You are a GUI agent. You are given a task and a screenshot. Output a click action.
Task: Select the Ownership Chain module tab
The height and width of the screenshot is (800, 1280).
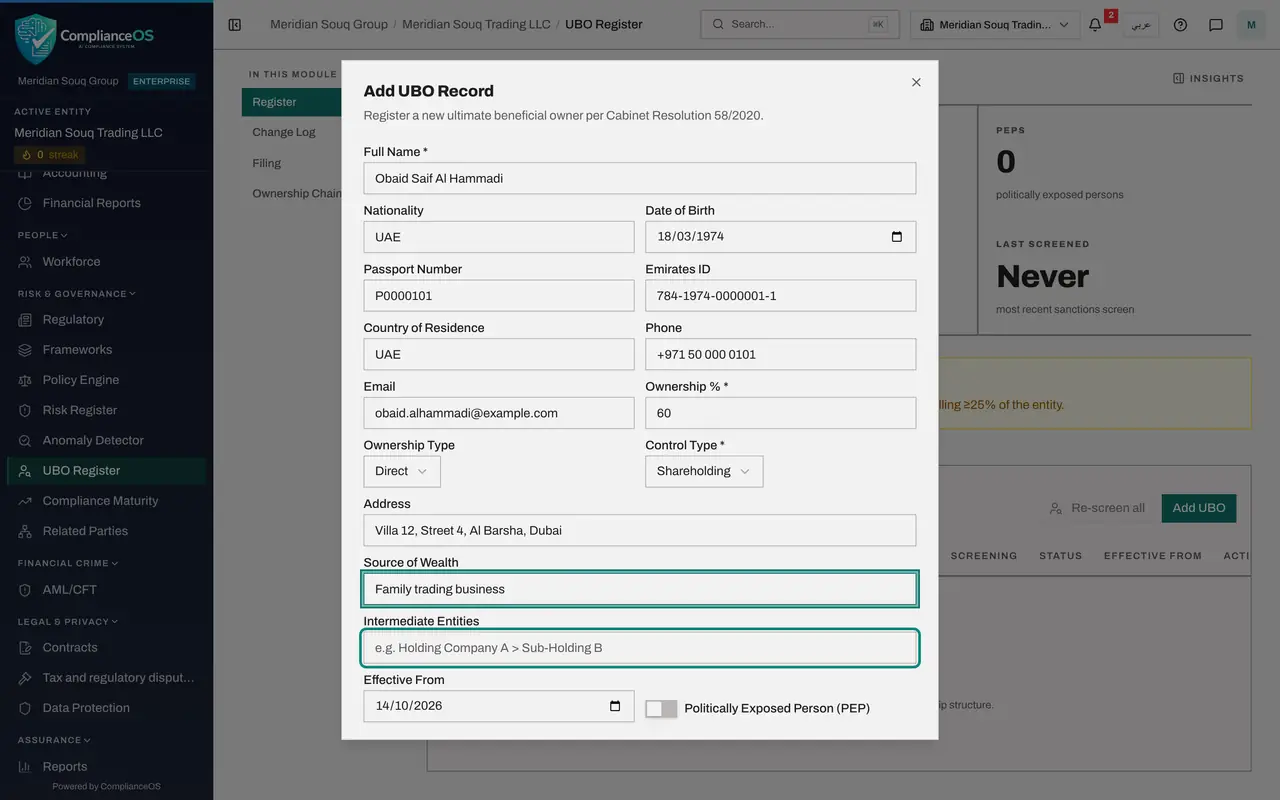pos(296,194)
